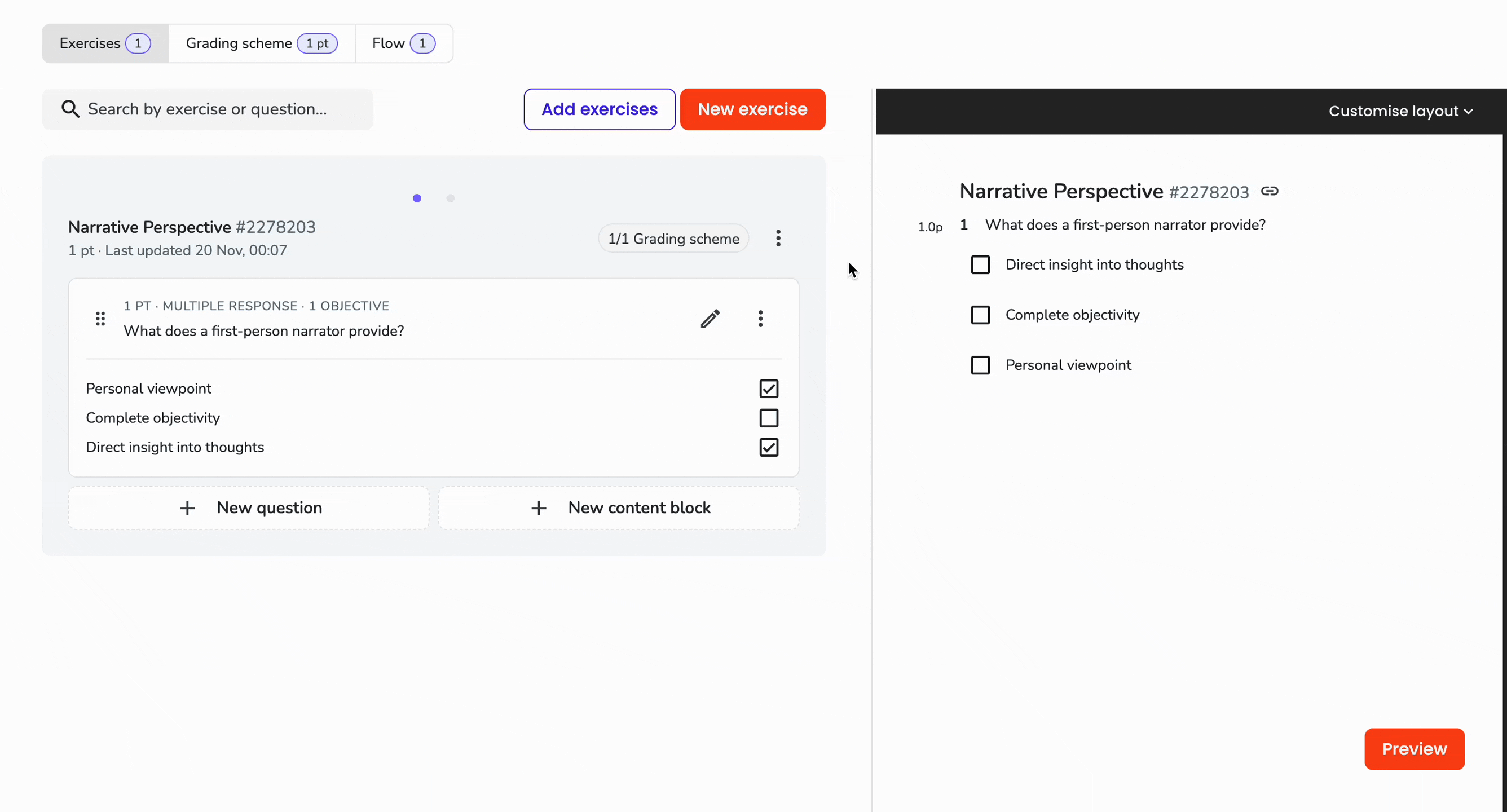The image size is (1507, 812).
Task: Check Personal viewpoint in the preview pane
Action: coord(980,365)
